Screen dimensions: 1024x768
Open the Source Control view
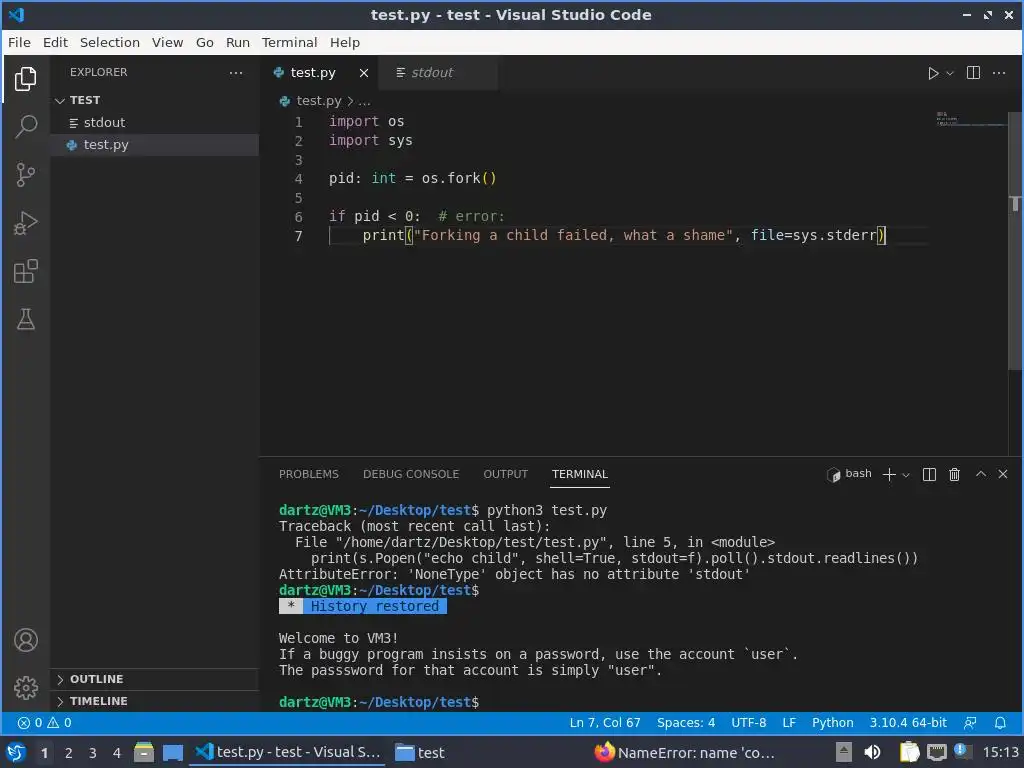(25, 174)
